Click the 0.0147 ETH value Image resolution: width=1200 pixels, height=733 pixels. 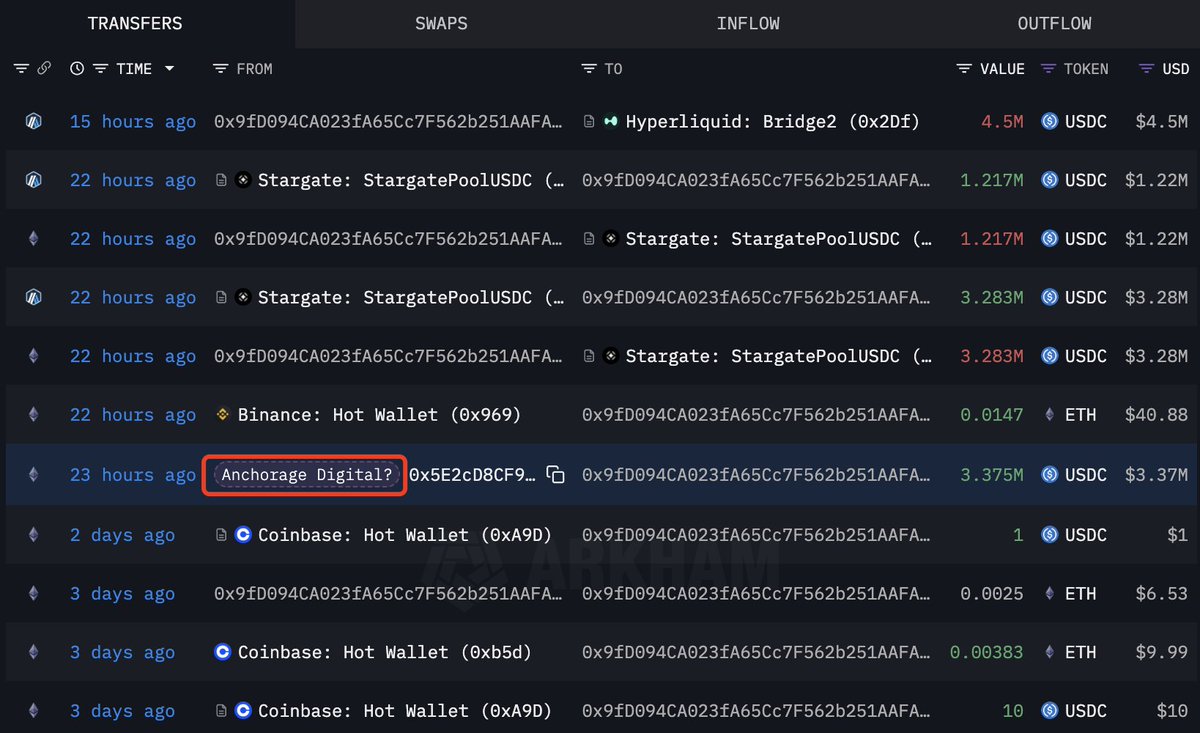click(992, 415)
